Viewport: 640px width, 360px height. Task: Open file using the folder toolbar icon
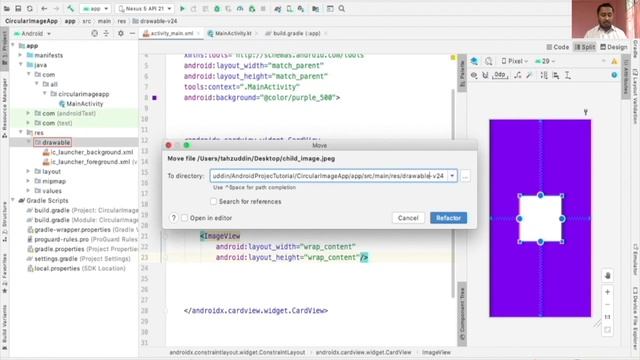pyautogui.click(x=7, y=9)
